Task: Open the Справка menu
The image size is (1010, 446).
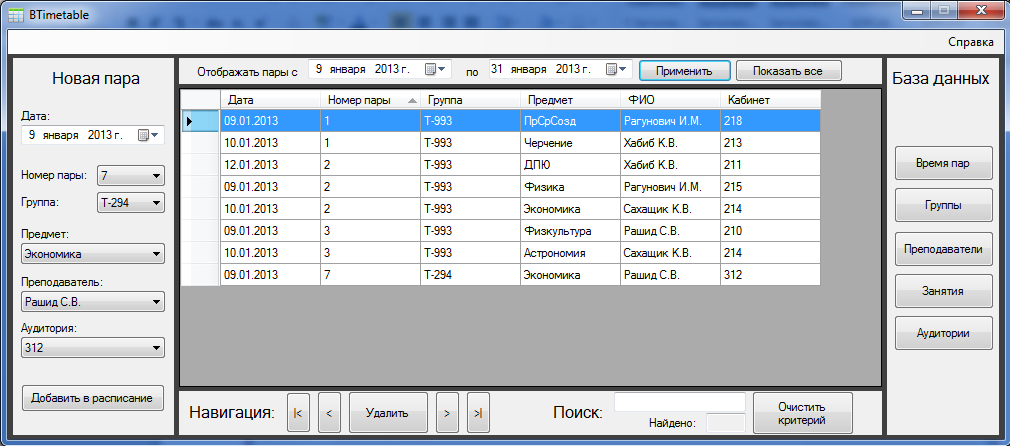Action: pos(971,42)
